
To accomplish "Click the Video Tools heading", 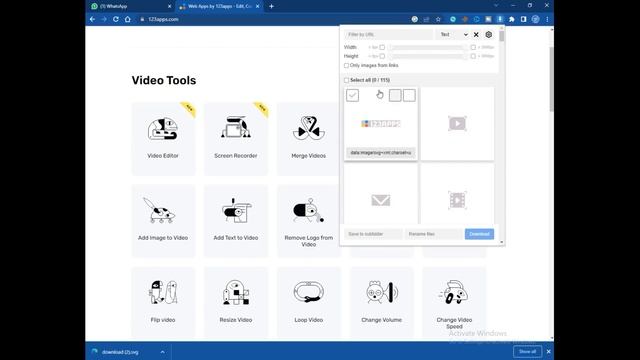I will click(x=164, y=80).
